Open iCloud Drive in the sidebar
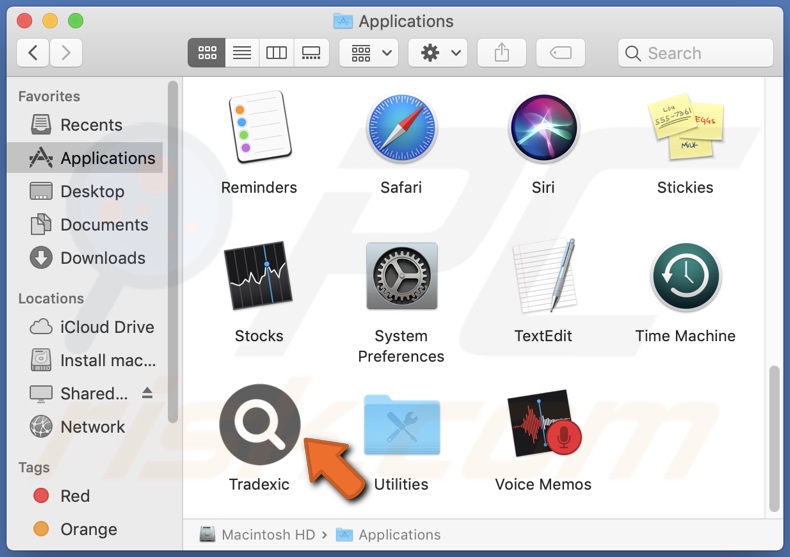Screen dimensions: 790x557 tap(85, 327)
